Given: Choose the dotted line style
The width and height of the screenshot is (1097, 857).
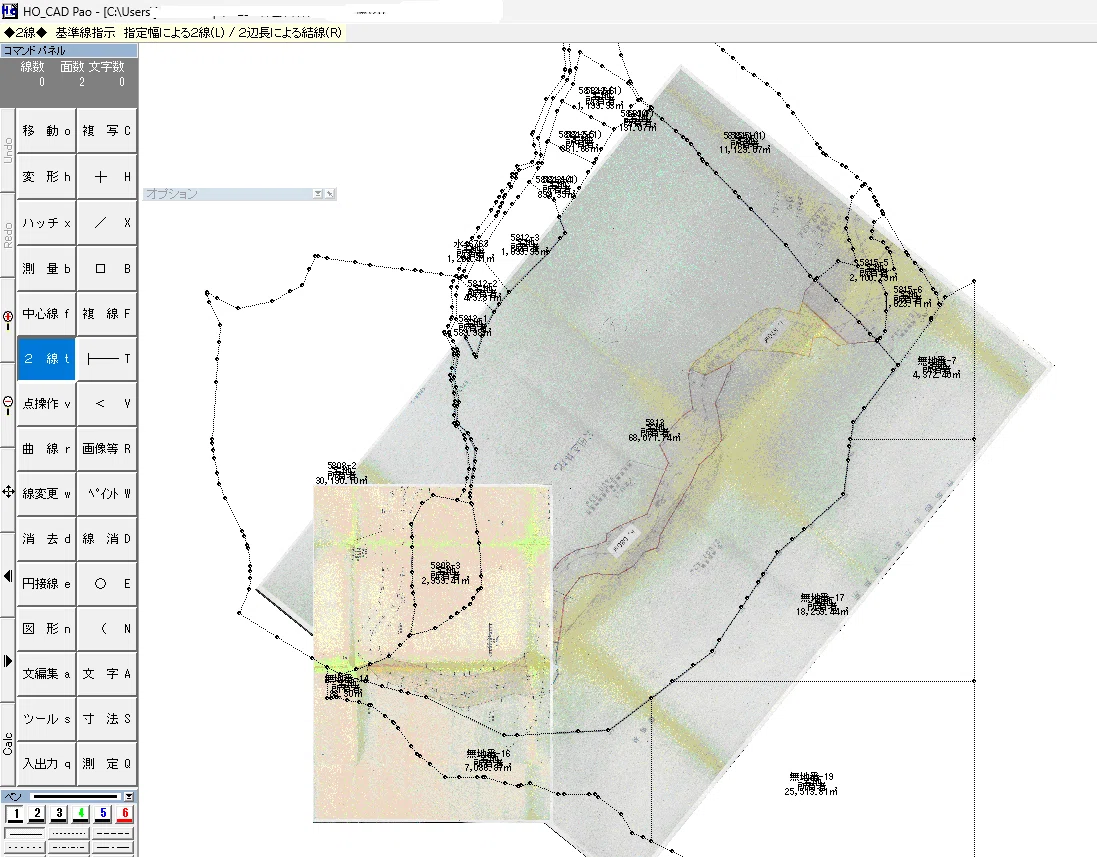Looking at the screenshot, I should pyautogui.click(x=69, y=833).
